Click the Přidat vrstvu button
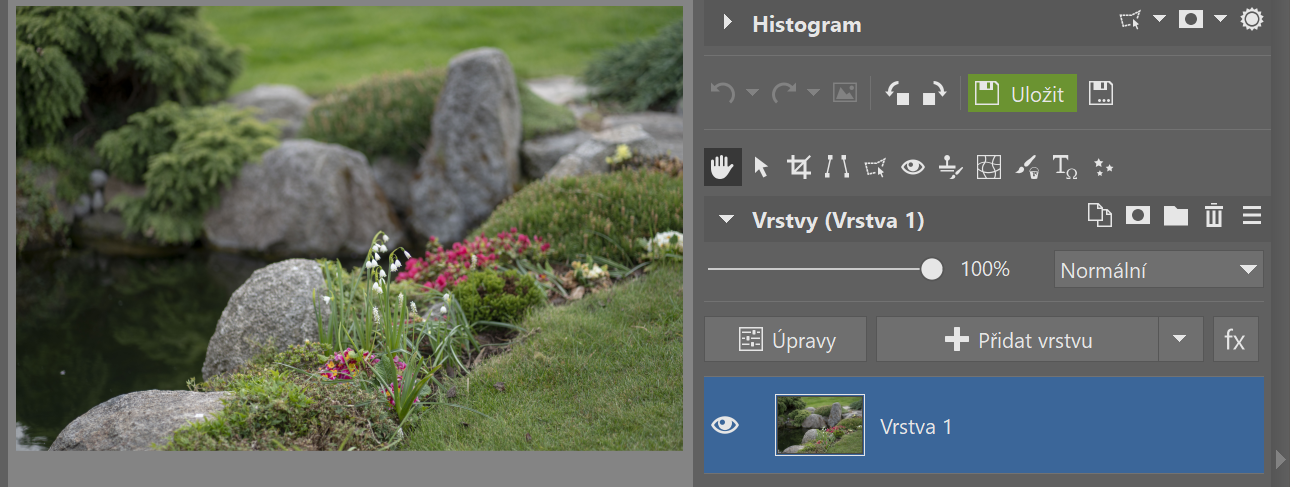 (x=1017, y=340)
